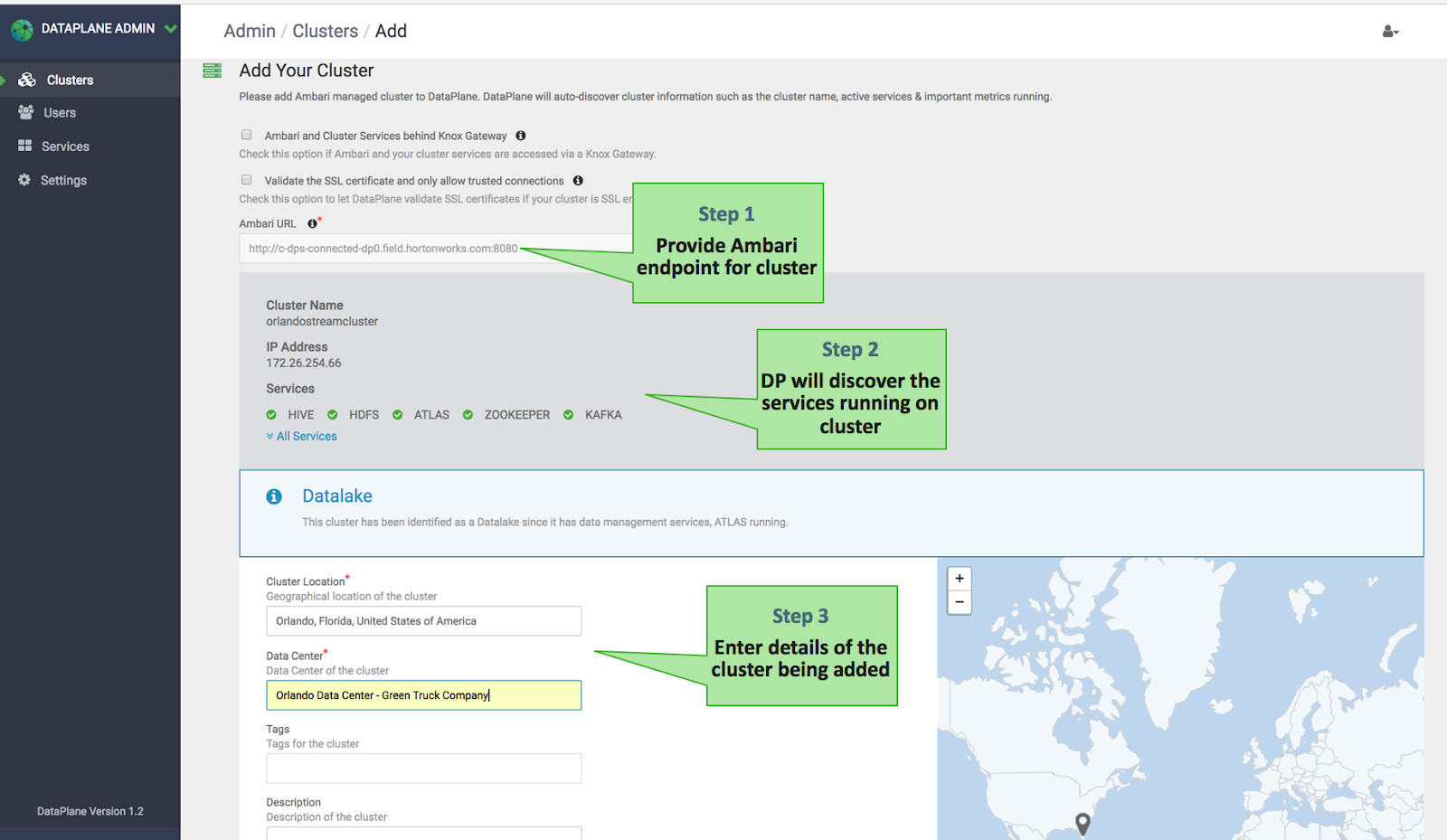The width and height of the screenshot is (1447, 840).
Task: Click the map location pin marker
Action: pos(1083,824)
